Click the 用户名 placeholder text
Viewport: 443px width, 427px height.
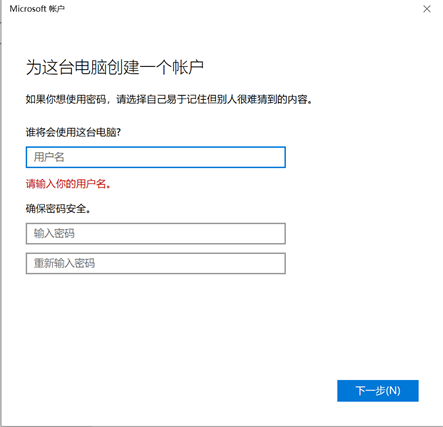[x=49, y=157]
